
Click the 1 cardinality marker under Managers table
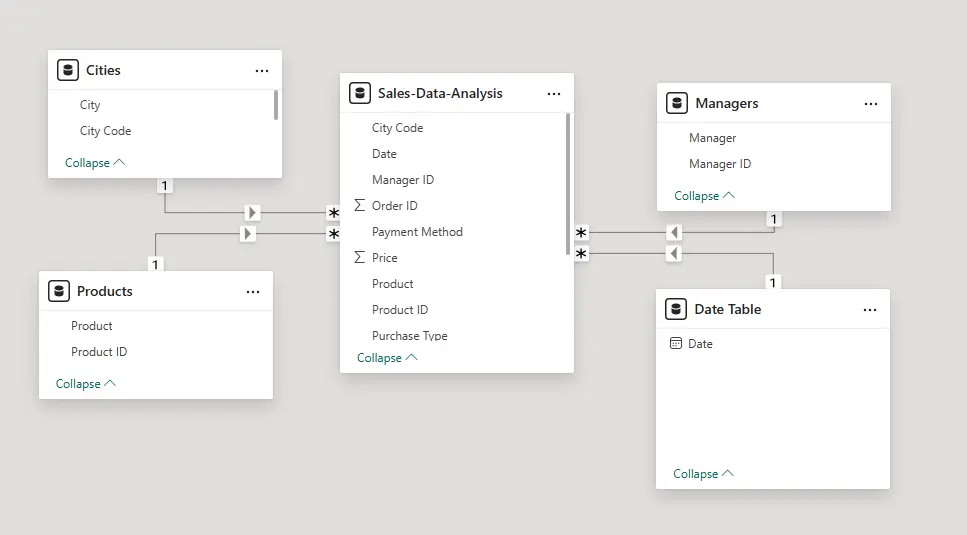pos(773,219)
